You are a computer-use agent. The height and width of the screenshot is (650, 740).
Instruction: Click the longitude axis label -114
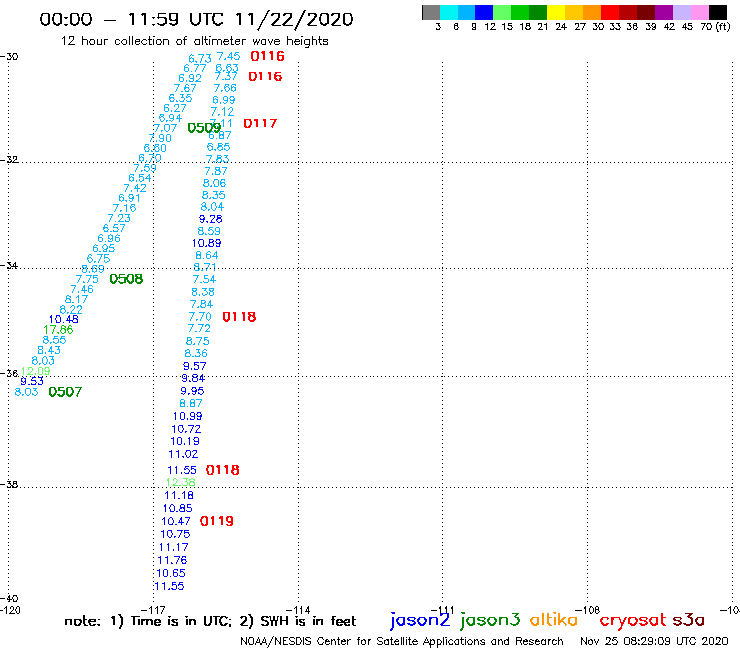pos(298,610)
